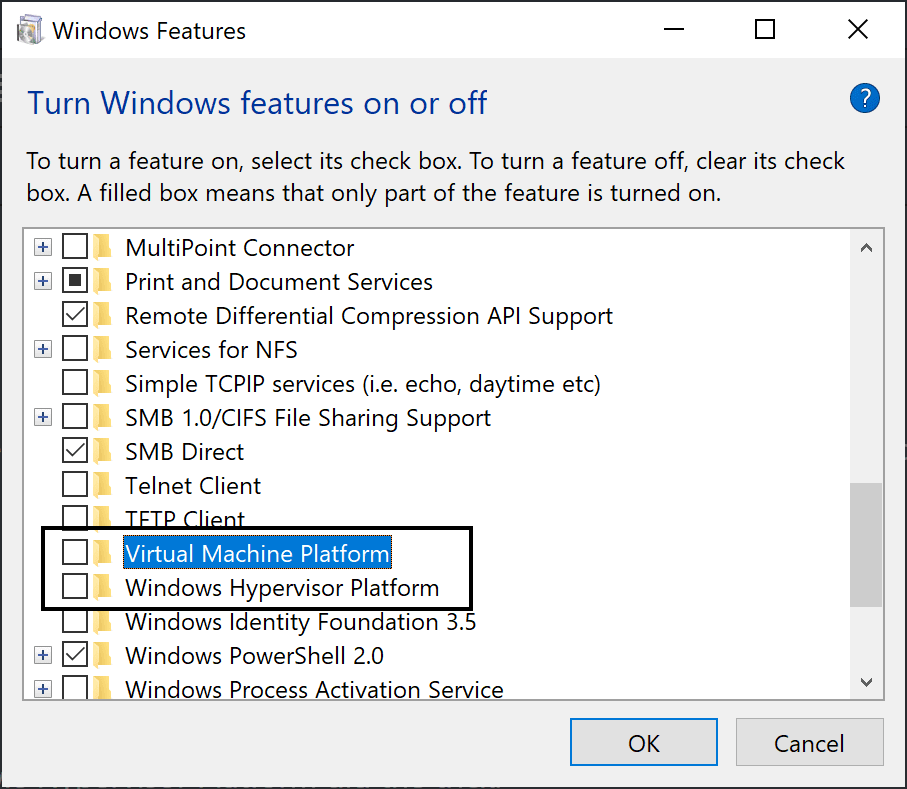907x789 pixels.
Task: Tick the Telnet Client checkbox
Action: point(75,485)
